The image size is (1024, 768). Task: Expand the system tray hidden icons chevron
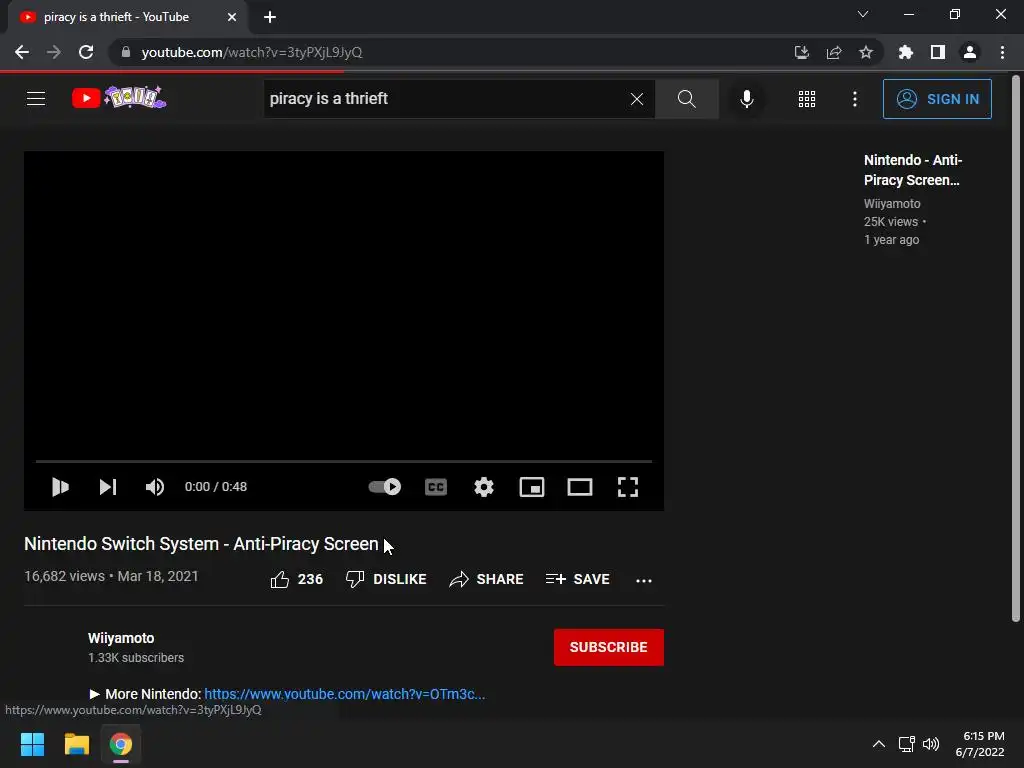coord(879,744)
